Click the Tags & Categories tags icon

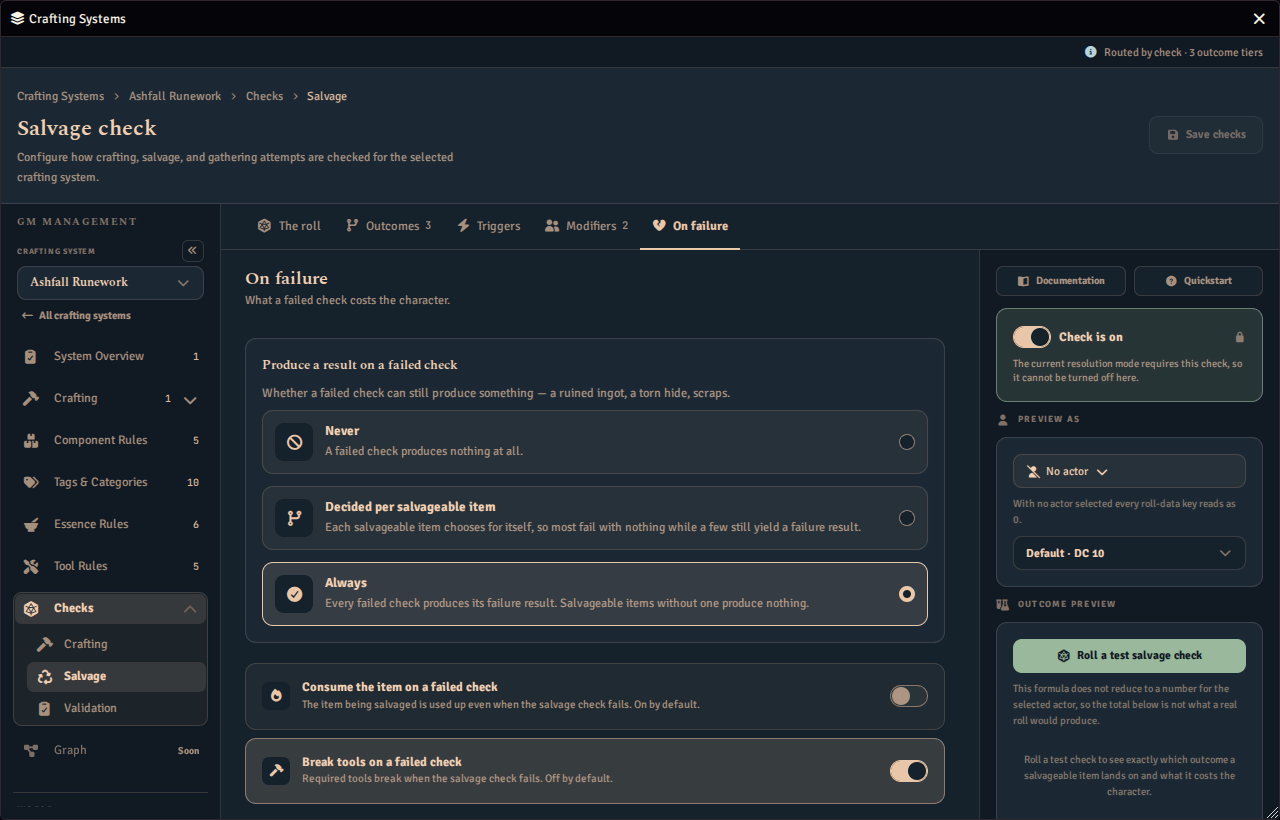pyautogui.click(x=31, y=482)
